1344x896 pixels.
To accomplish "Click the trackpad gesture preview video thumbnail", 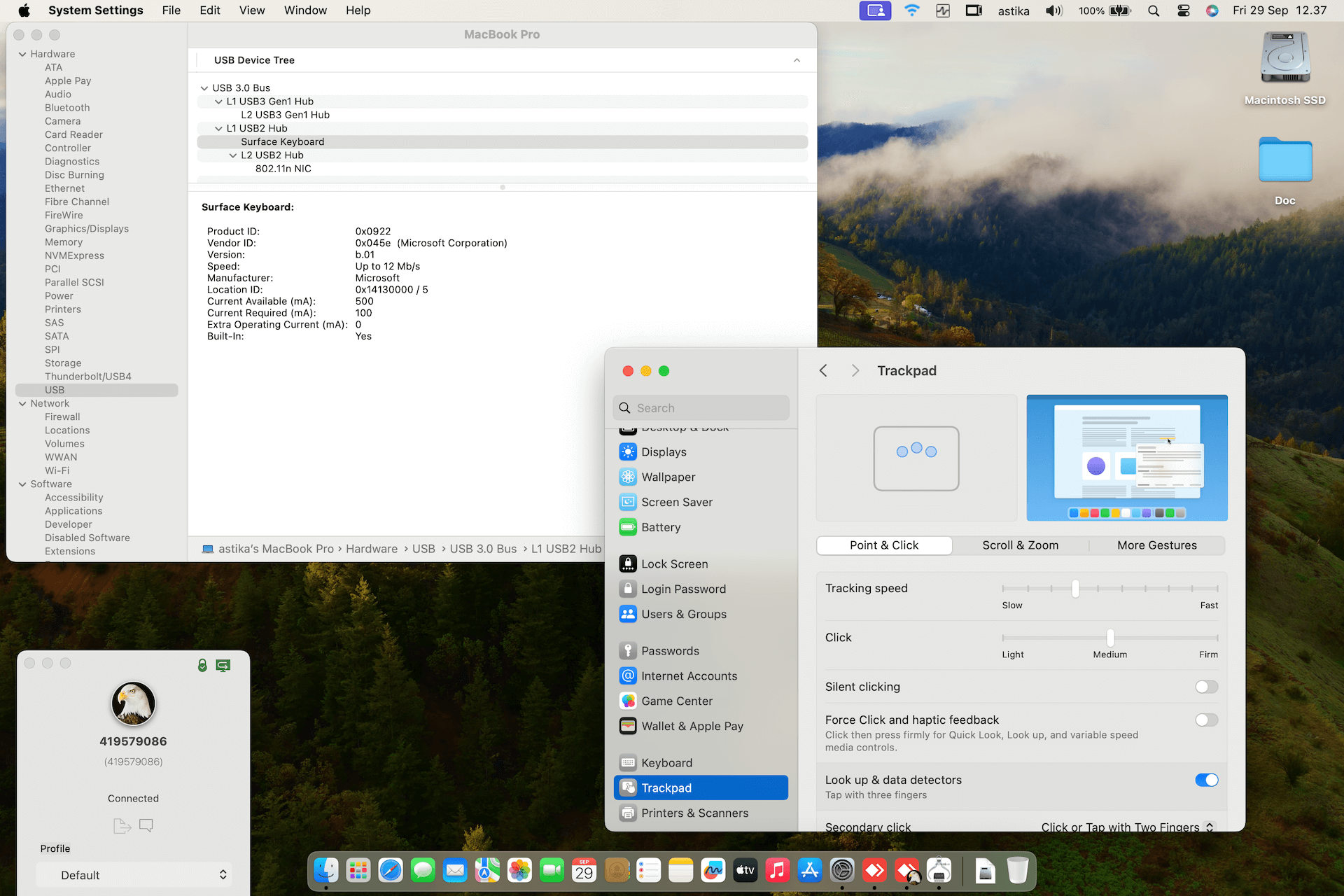I will point(1126,458).
